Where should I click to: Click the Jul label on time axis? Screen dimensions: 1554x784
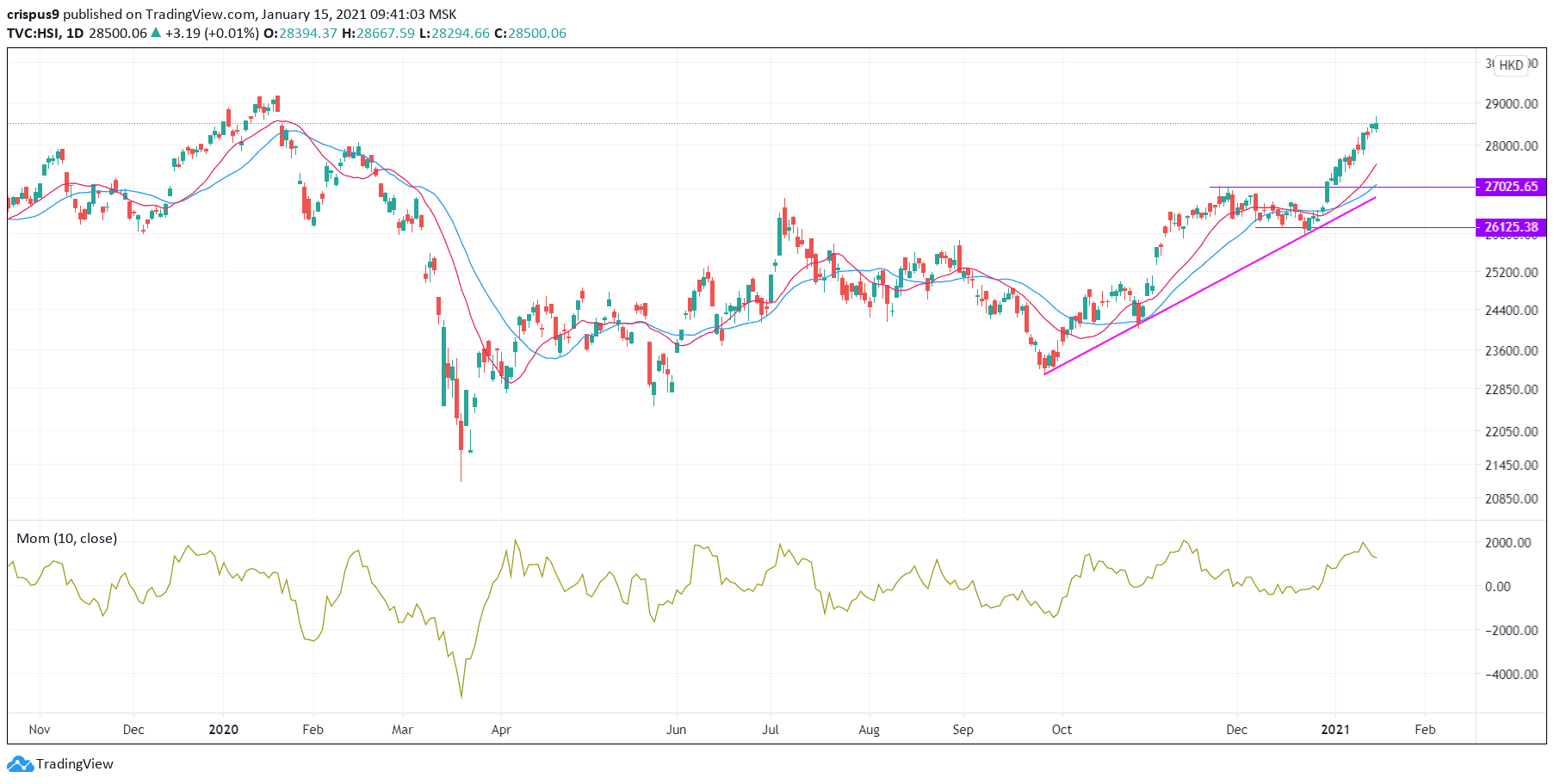tap(771, 730)
